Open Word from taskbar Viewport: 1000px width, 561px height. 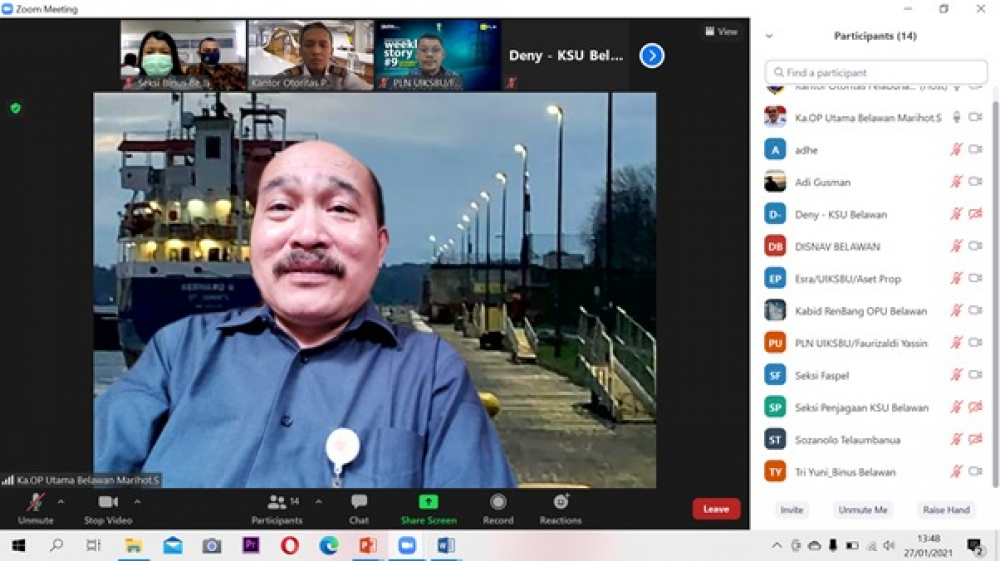(x=446, y=546)
